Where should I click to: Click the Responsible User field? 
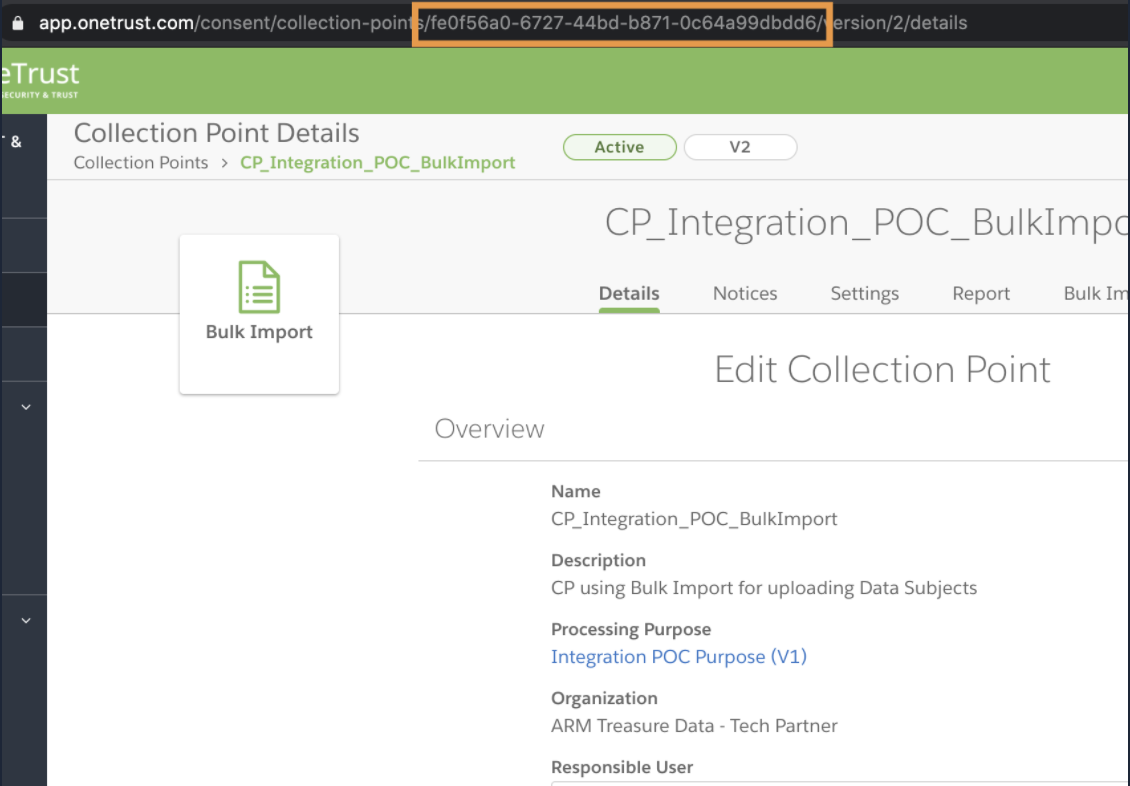pyautogui.click(x=840, y=782)
